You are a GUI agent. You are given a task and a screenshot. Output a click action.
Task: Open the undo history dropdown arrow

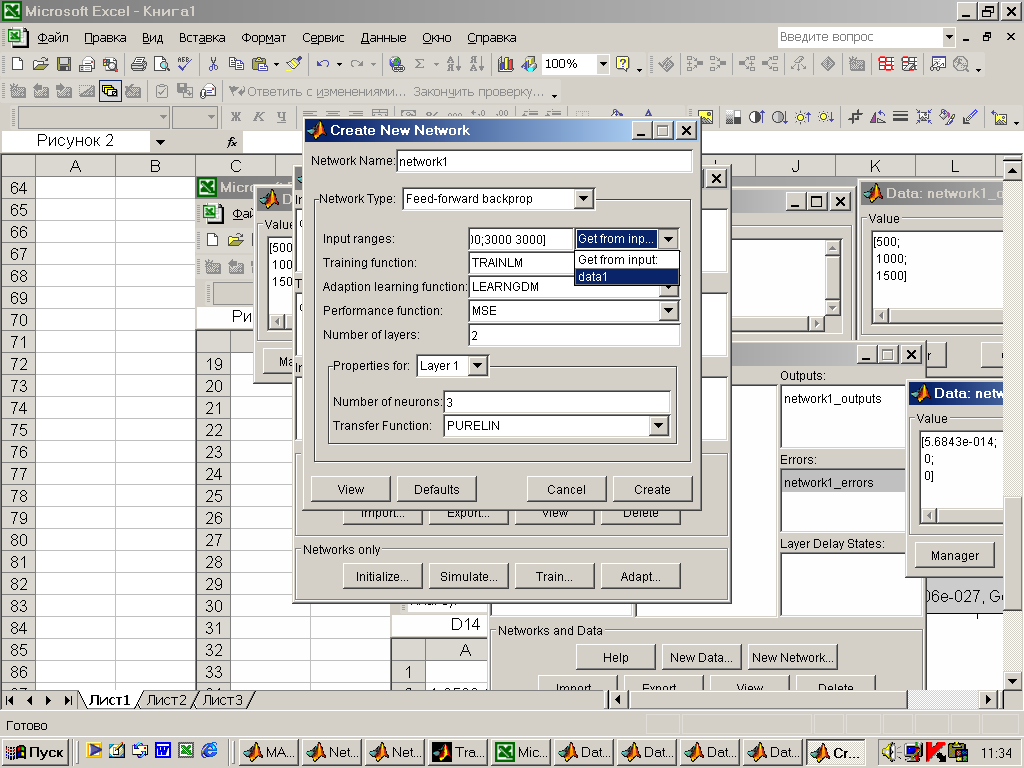pyautogui.click(x=339, y=64)
